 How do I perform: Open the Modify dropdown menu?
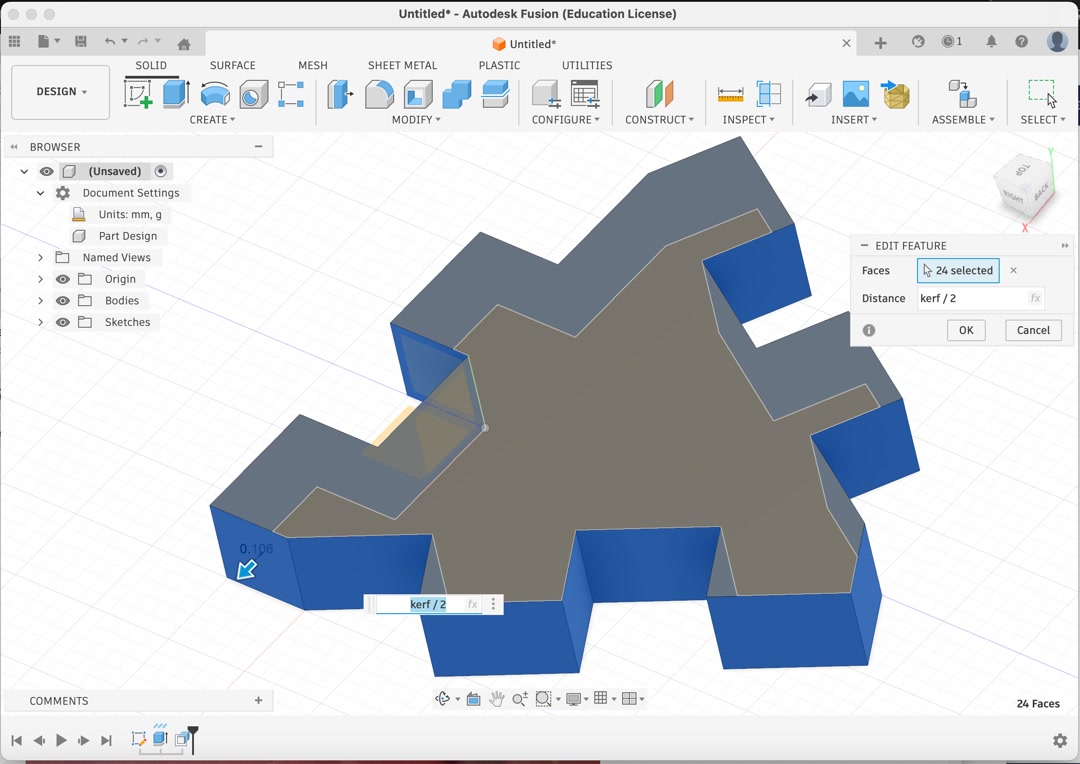(x=415, y=119)
